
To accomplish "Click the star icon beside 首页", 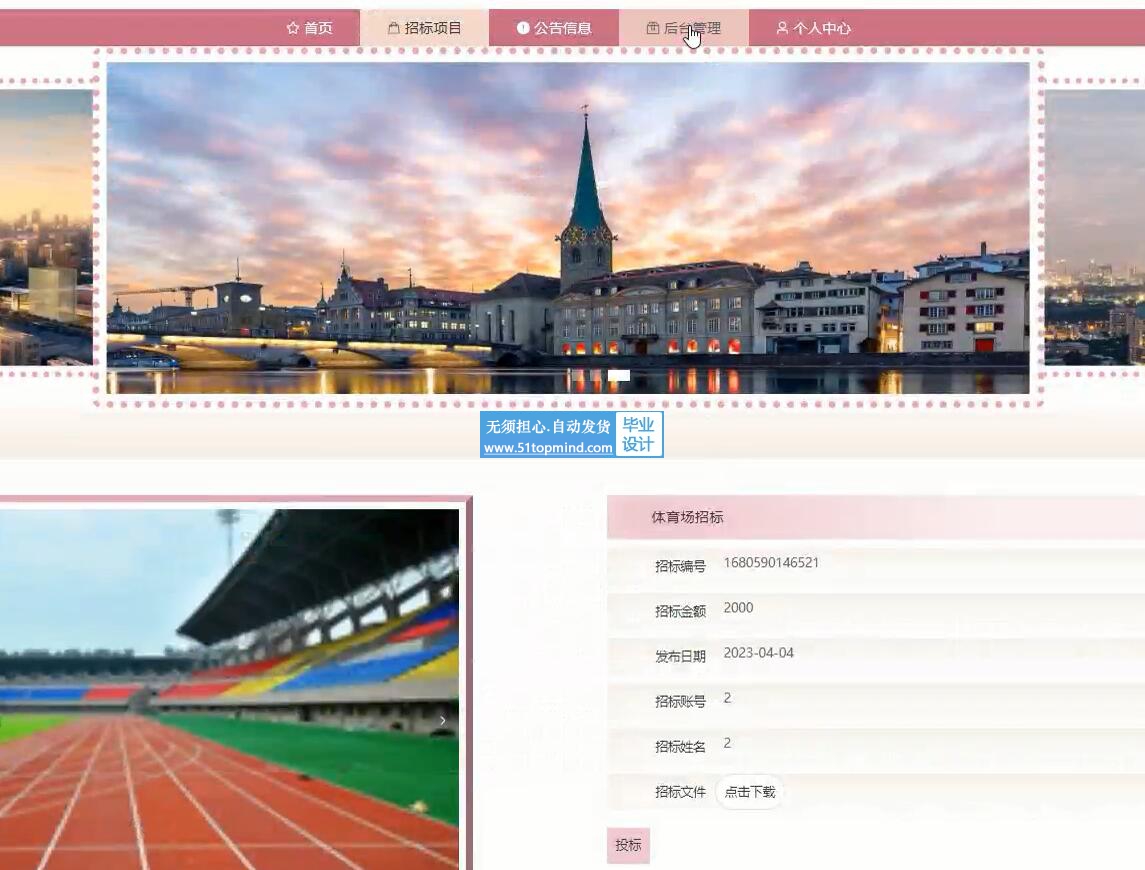I will [x=293, y=28].
